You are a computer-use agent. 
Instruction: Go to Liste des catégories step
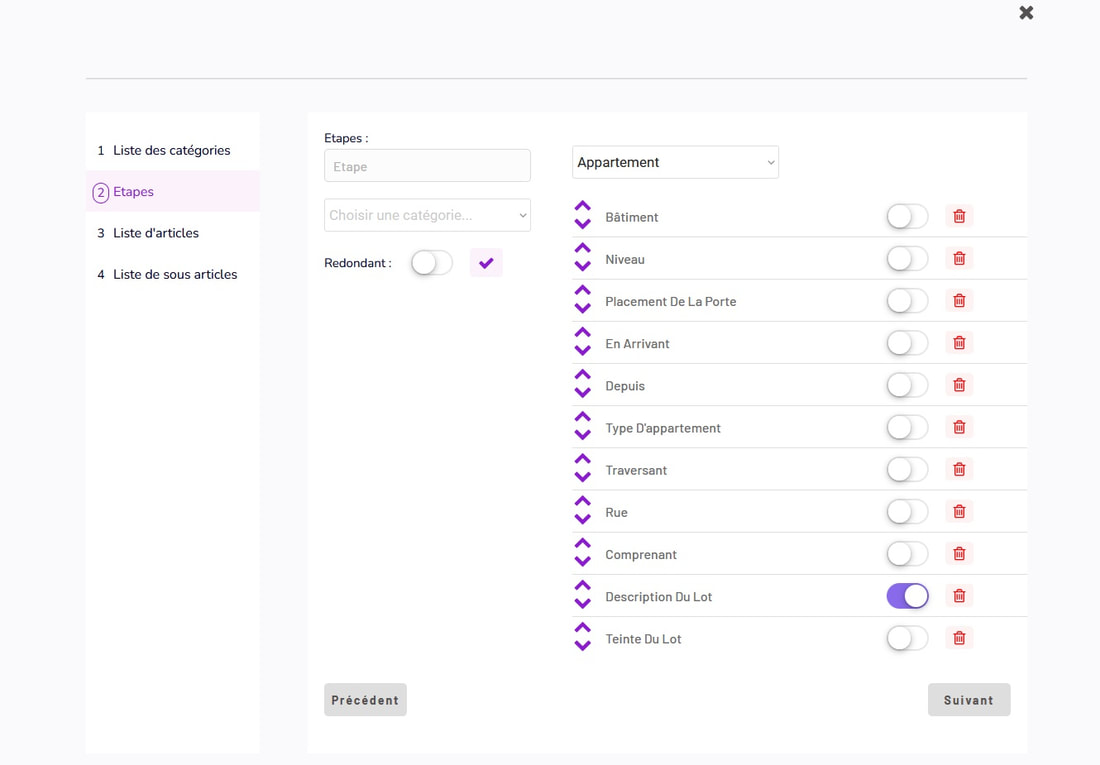(x=171, y=150)
